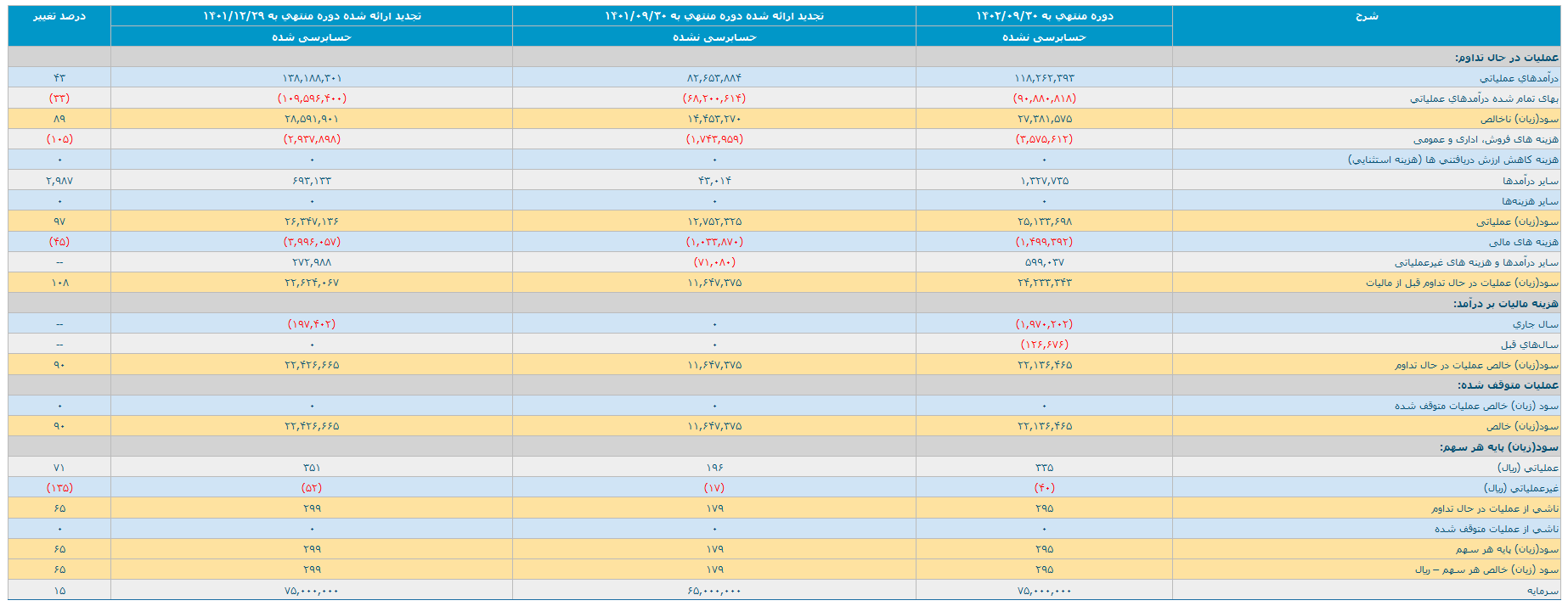Click the 'سال جاری' tax row label

pyautogui.click(x=1536, y=324)
